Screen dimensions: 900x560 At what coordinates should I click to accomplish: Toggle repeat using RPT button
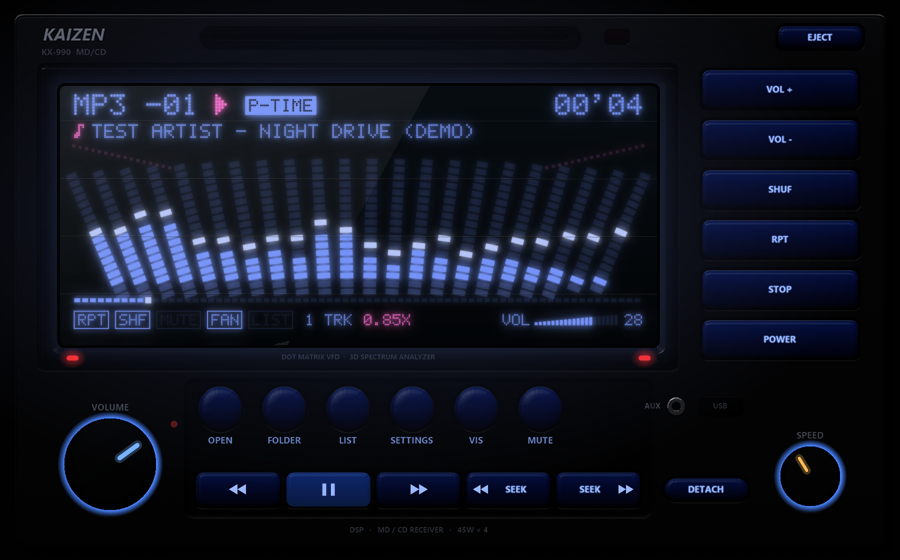coord(779,239)
